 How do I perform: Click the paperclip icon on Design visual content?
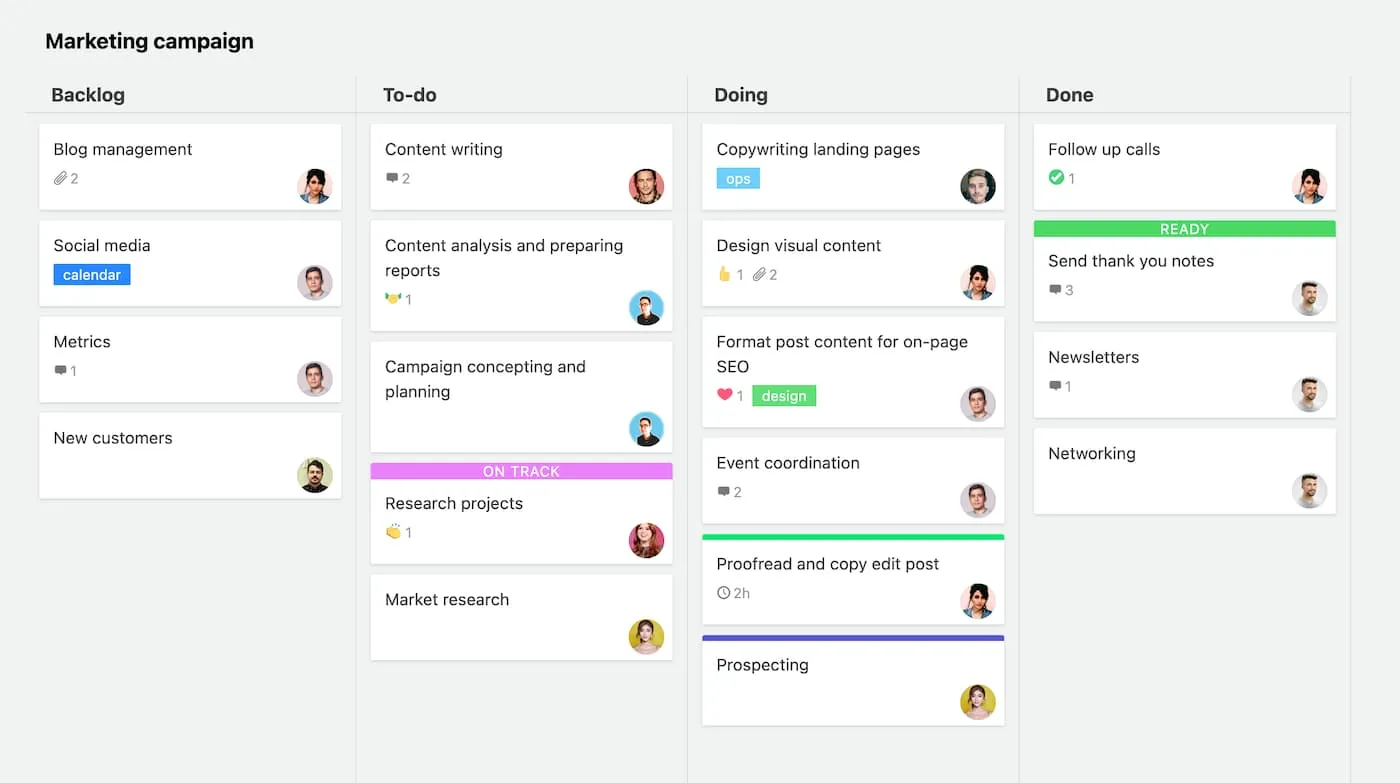760,274
